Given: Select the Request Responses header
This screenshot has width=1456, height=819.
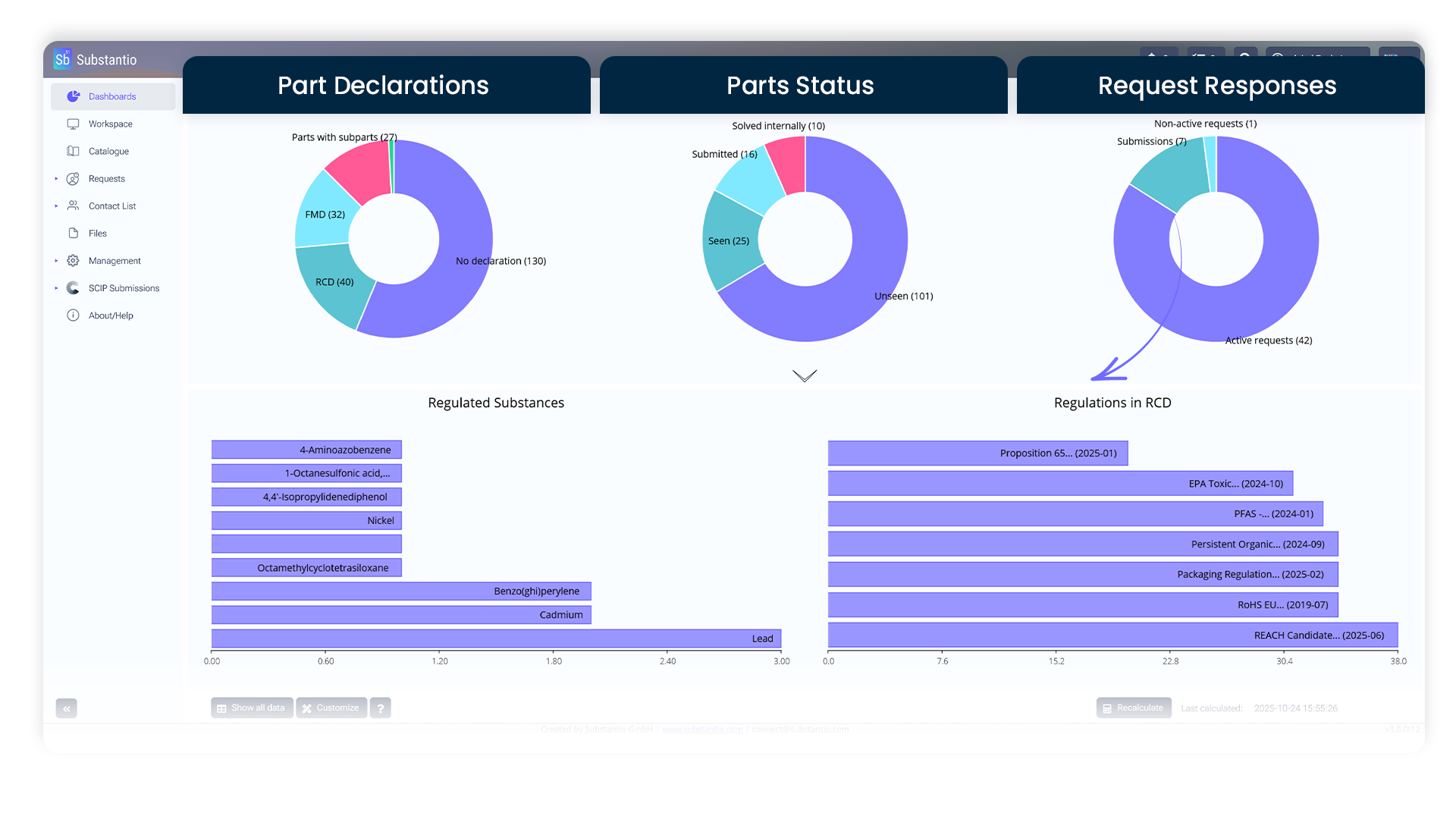Looking at the screenshot, I should coord(1217,86).
